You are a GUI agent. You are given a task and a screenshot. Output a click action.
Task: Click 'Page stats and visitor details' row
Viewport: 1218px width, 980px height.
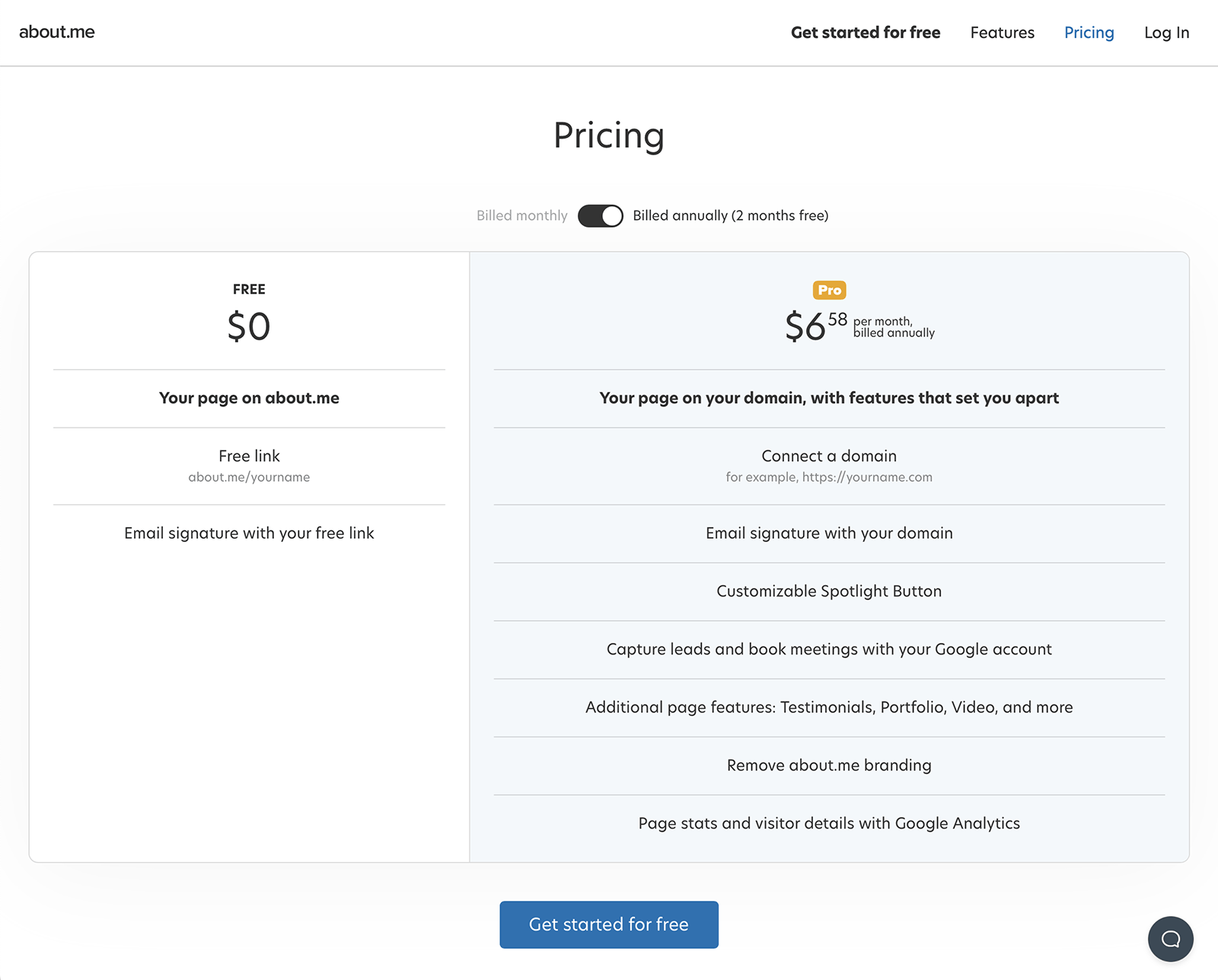coord(829,823)
